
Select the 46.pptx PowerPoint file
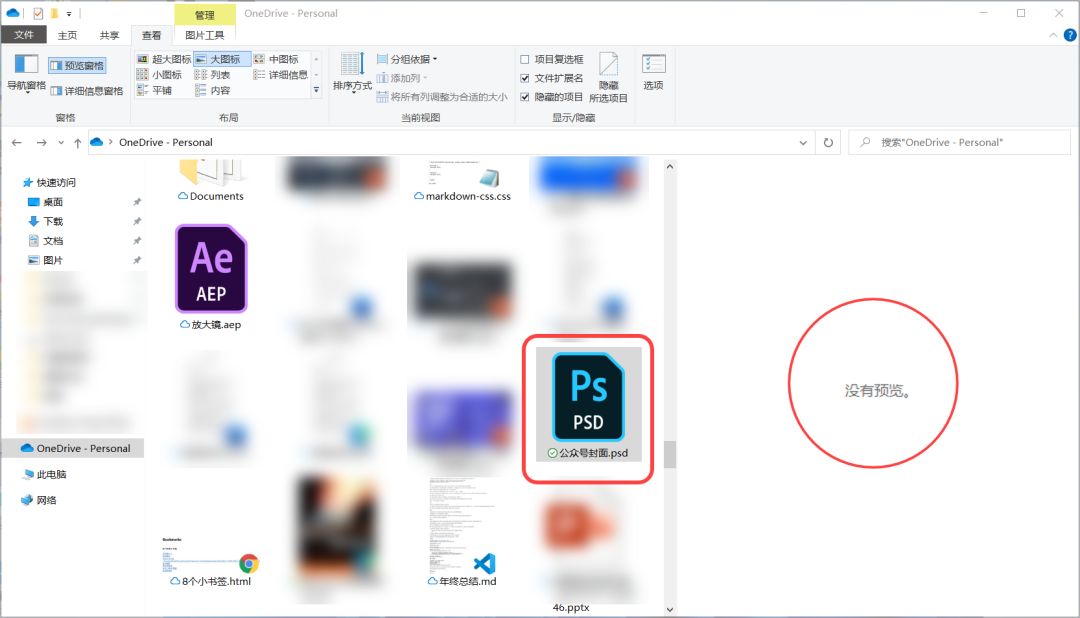coord(571,608)
